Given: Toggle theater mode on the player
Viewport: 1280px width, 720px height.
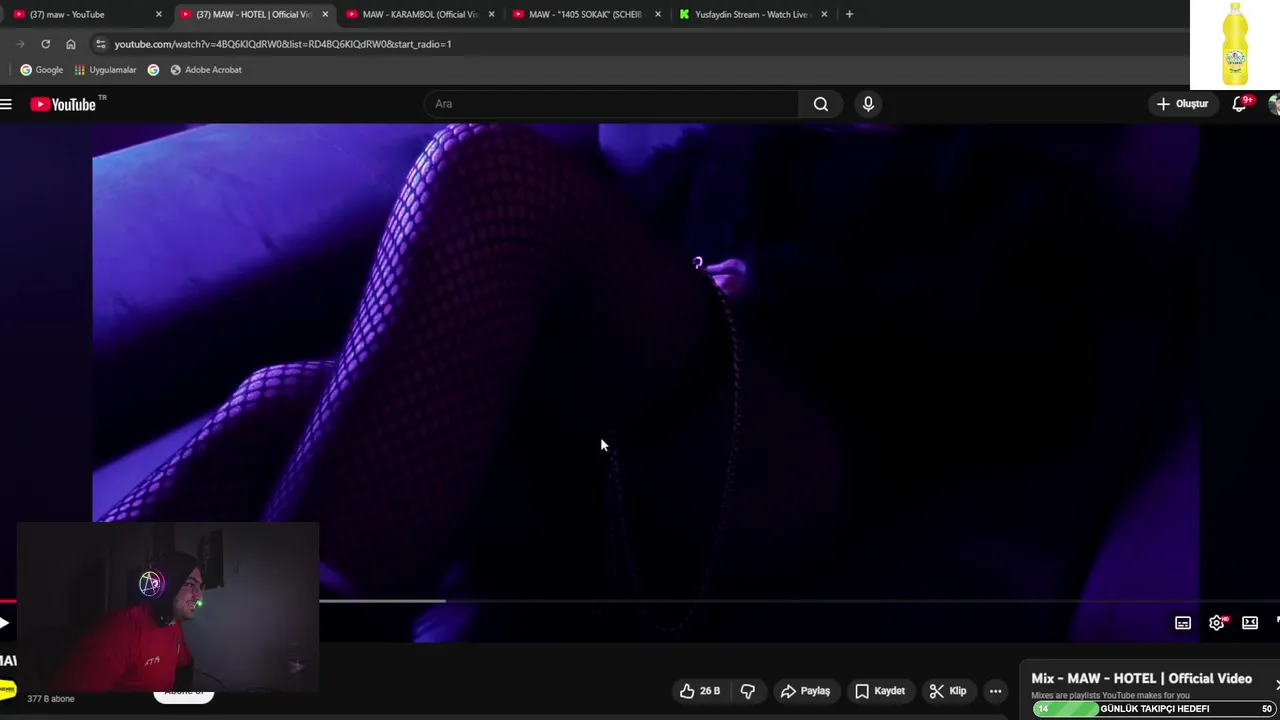Looking at the screenshot, I should tap(1250, 623).
